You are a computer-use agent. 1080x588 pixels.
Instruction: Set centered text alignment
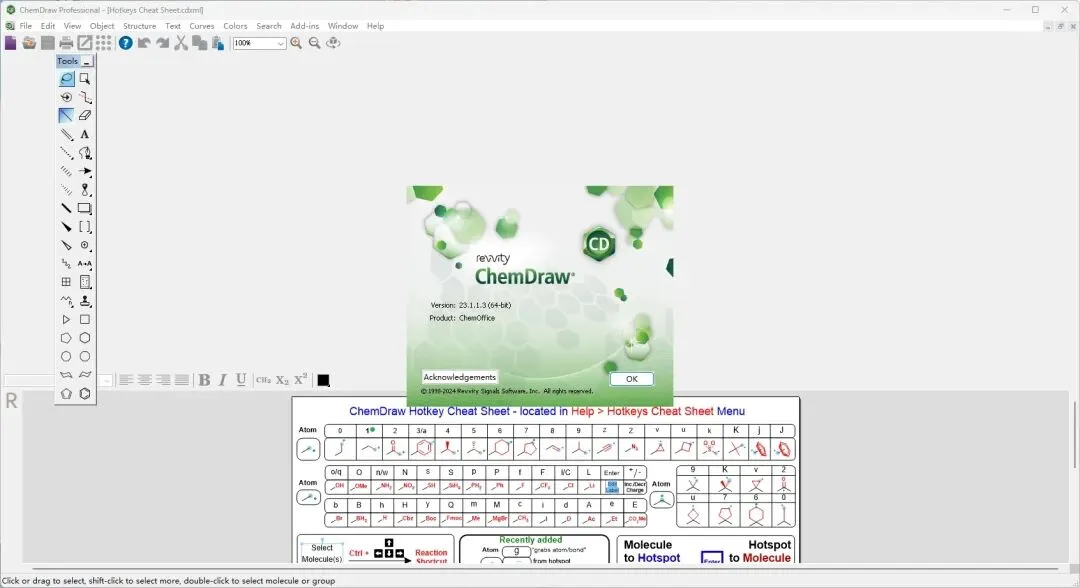[x=144, y=380]
